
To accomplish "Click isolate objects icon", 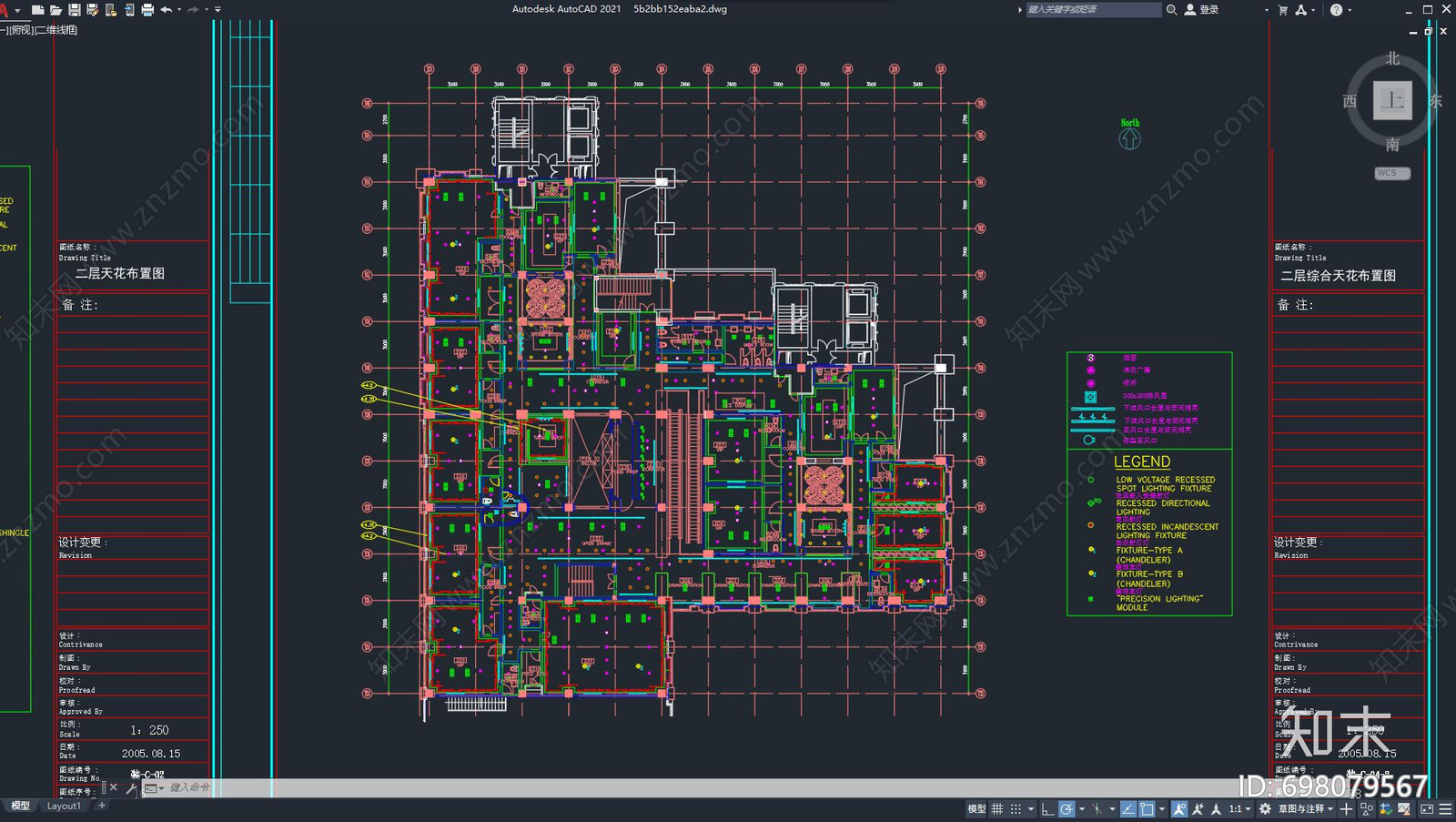I will point(1367,808).
